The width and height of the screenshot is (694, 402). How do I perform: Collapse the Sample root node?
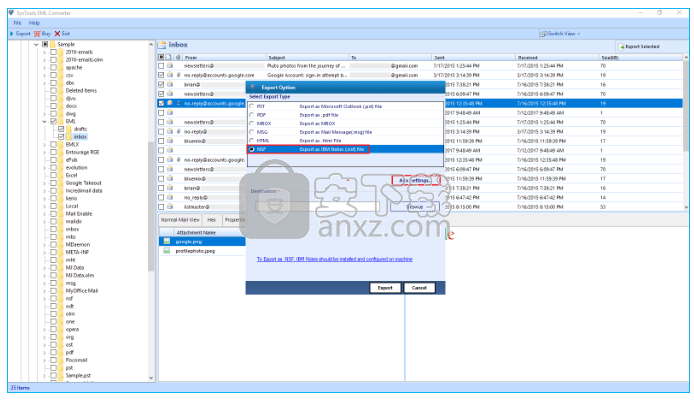tap(36, 44)
